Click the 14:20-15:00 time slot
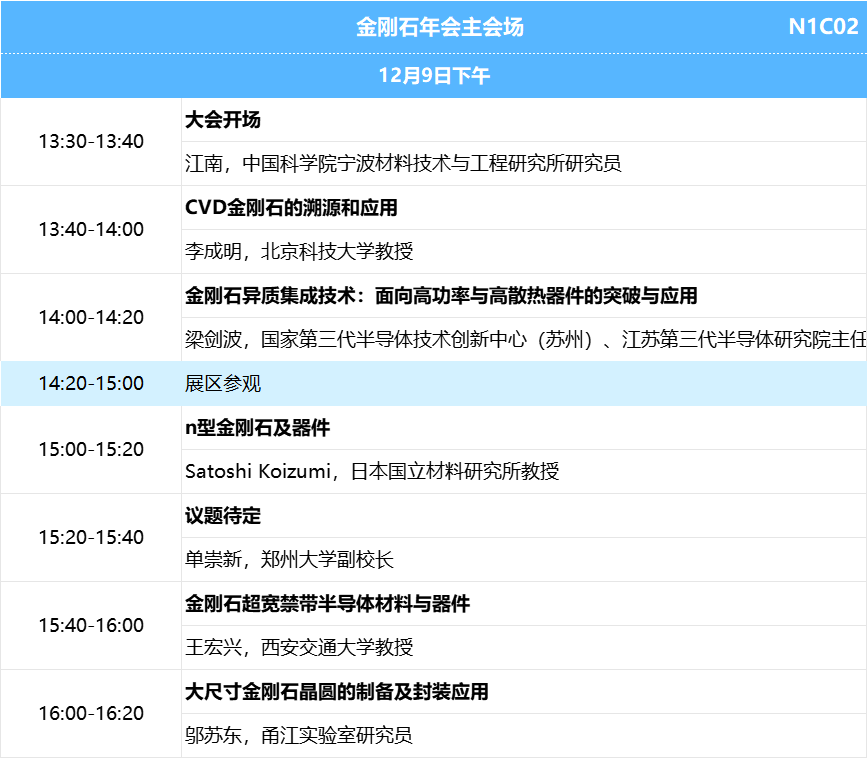The width and height of the screenshot is (868, 759). click(91, 384)
